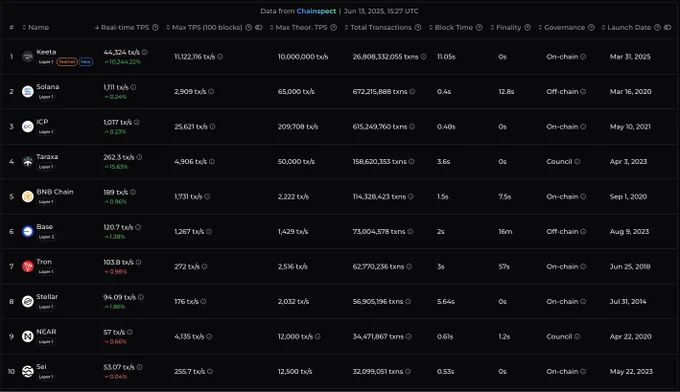Click help icon beside Governance header

[x=591, y=27]
